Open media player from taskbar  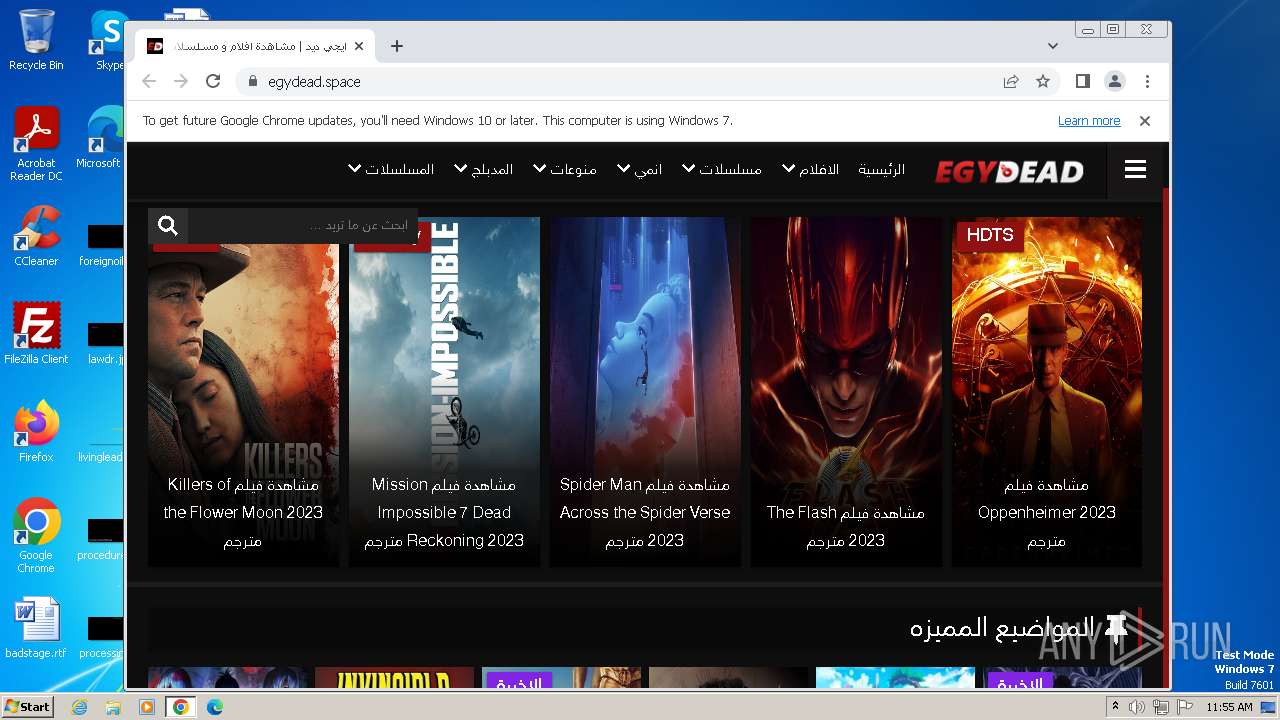point(146,707)
